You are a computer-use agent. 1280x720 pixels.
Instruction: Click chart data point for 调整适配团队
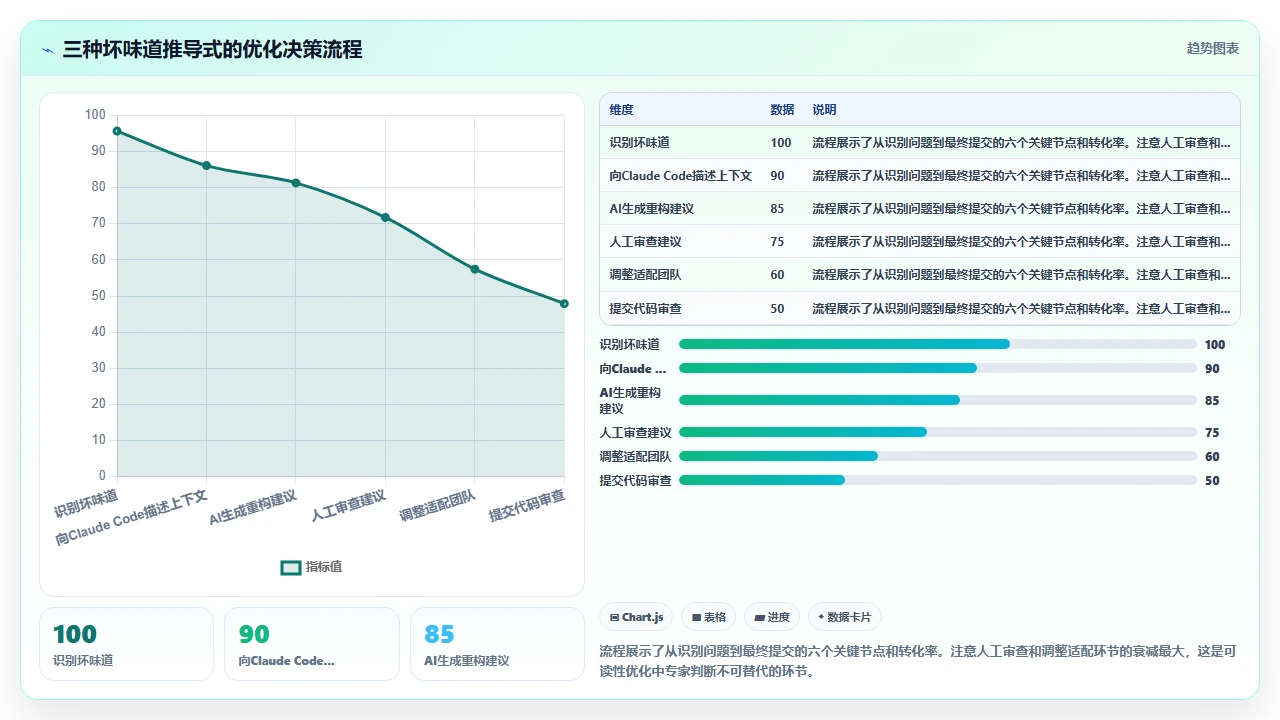[475, 269]
